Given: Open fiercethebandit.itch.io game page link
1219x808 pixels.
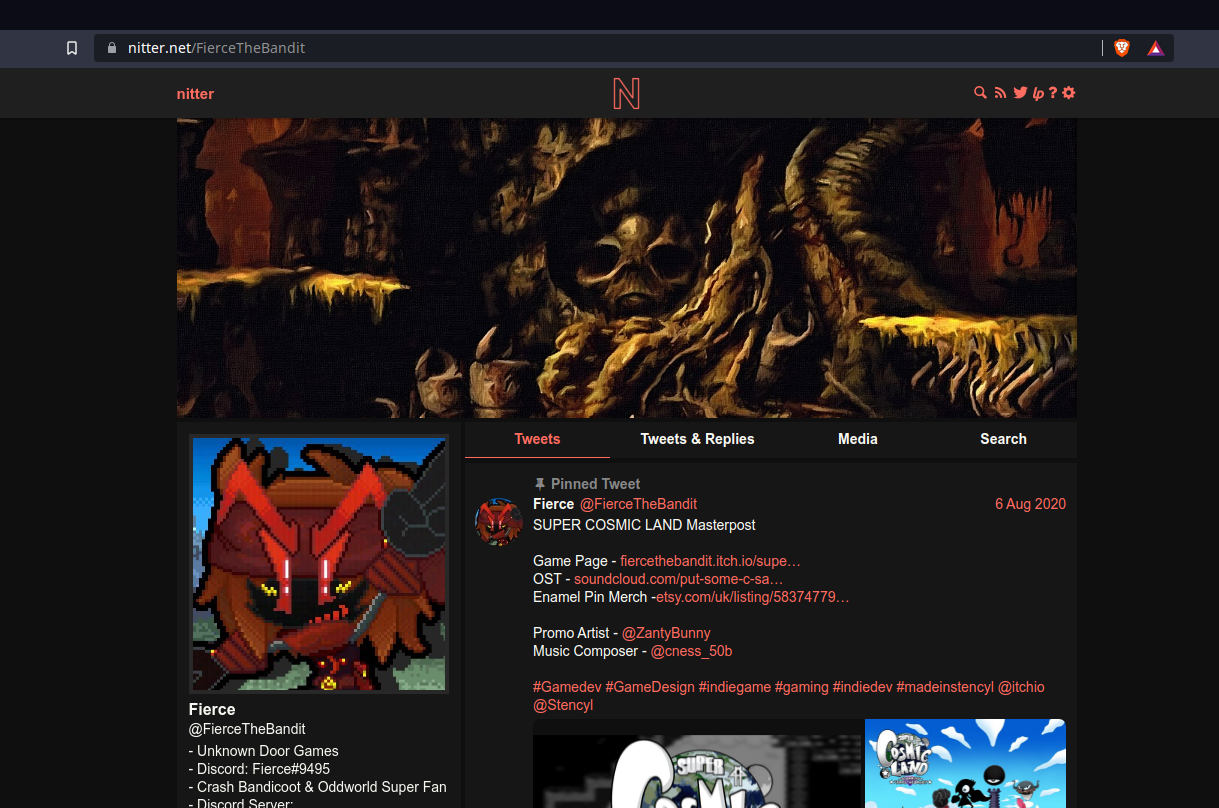Looking at the screenshot, I should coord(710,561).
